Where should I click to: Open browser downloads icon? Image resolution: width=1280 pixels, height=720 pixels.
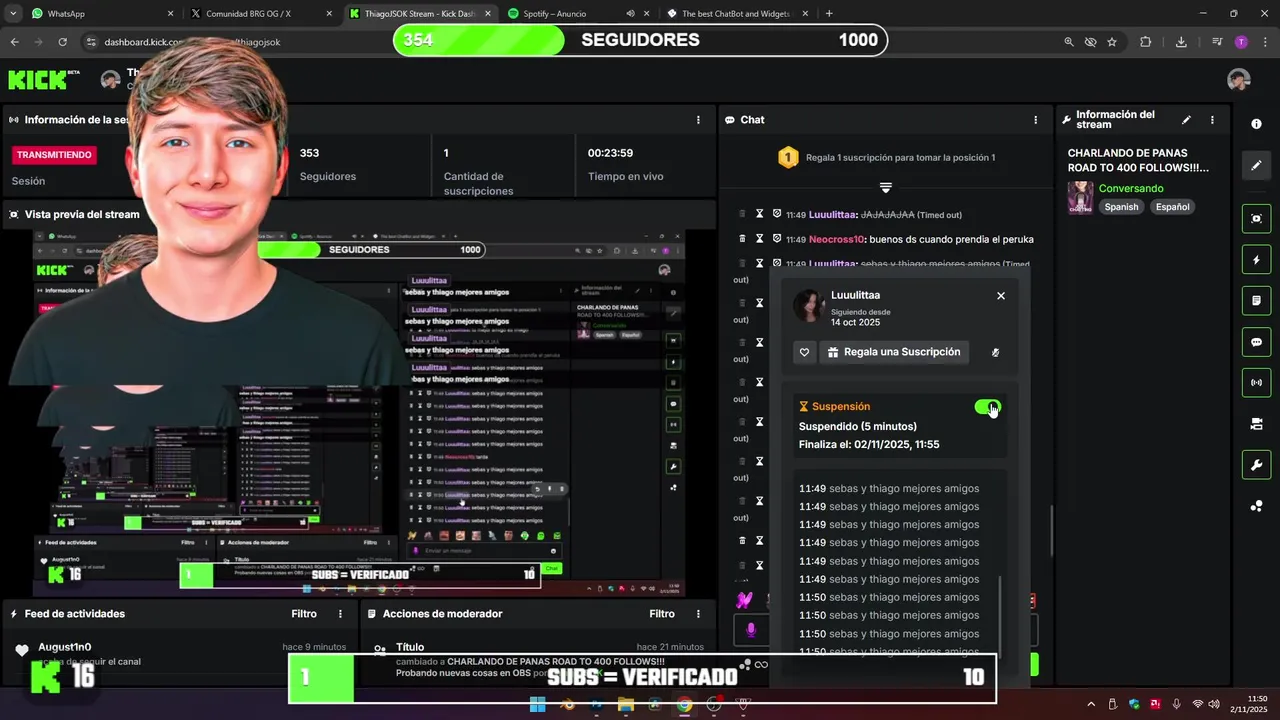[1181, 42]
